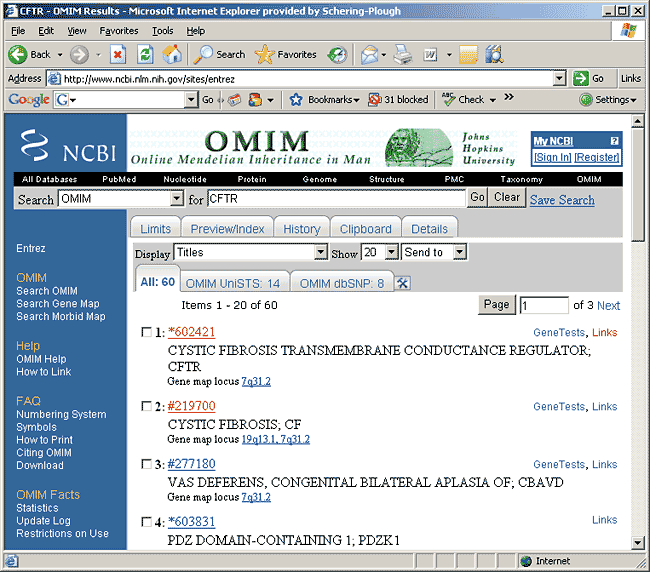Viewport: 650px width, 572px height.
Task: Click the CFTR search term input field
Action: 336,199
